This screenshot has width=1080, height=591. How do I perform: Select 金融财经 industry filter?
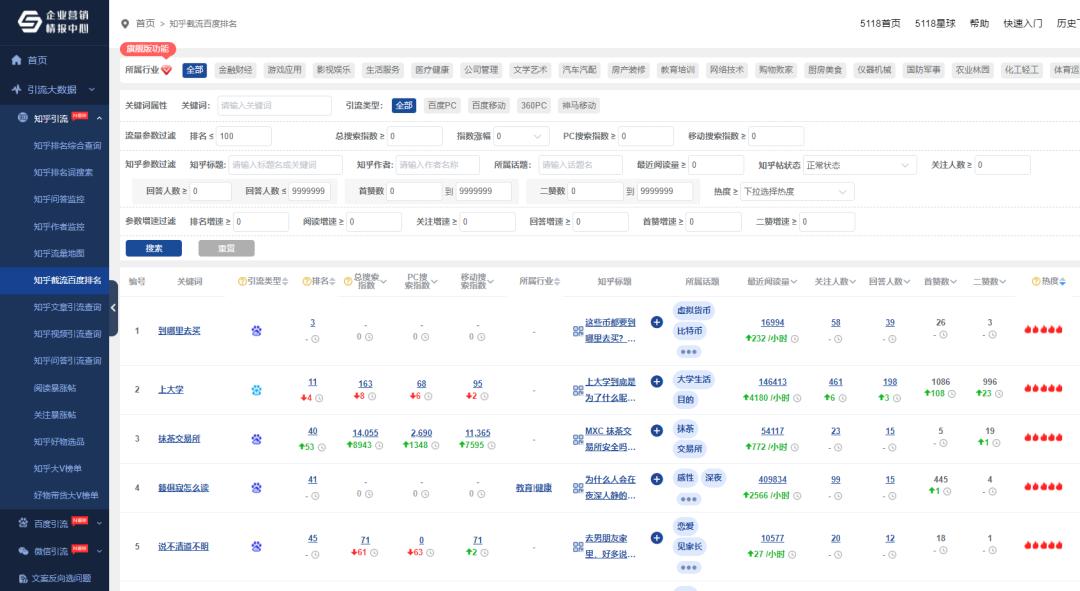click(235, 70)
